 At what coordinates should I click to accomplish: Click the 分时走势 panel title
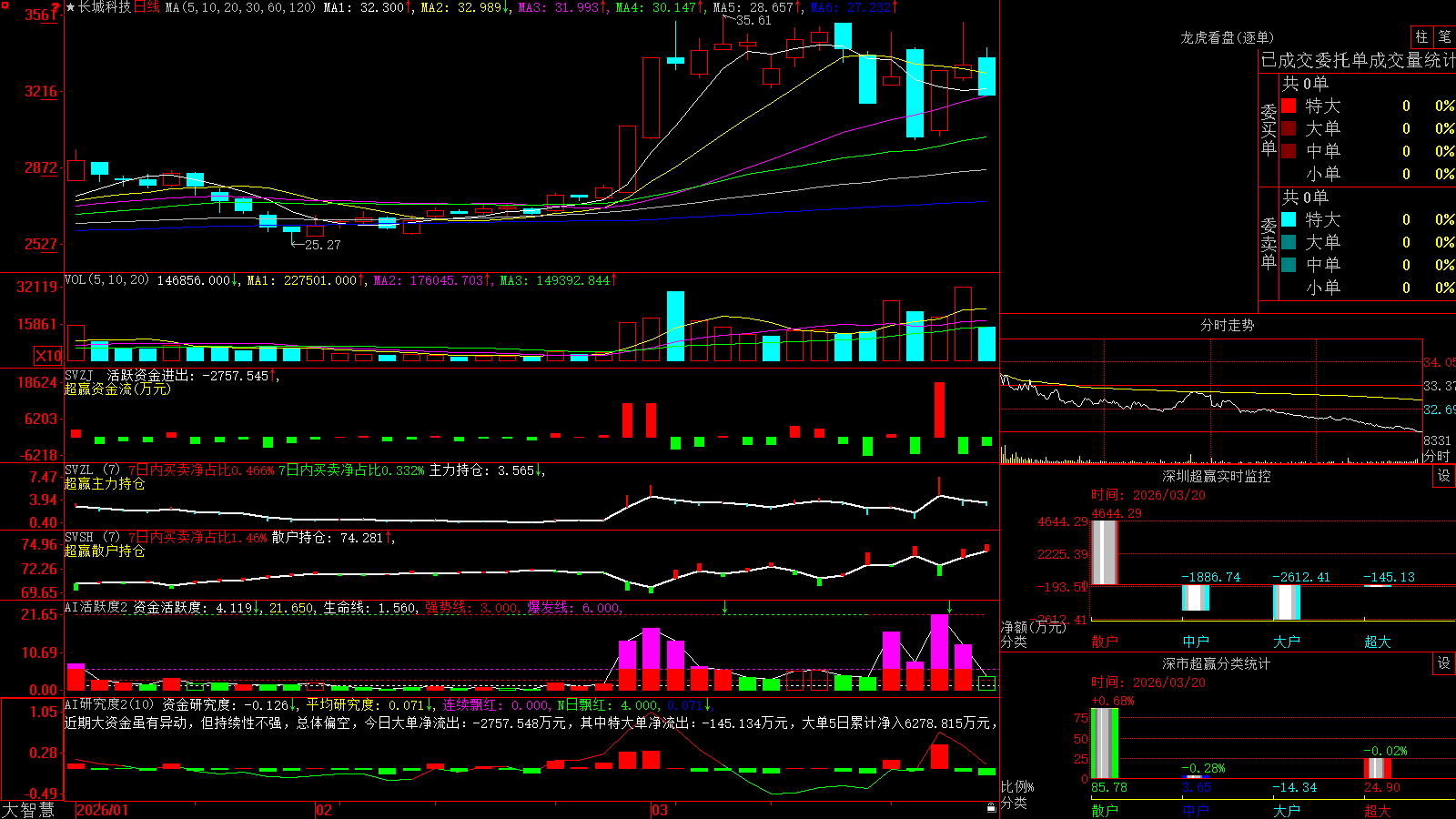coord(1228,325)
